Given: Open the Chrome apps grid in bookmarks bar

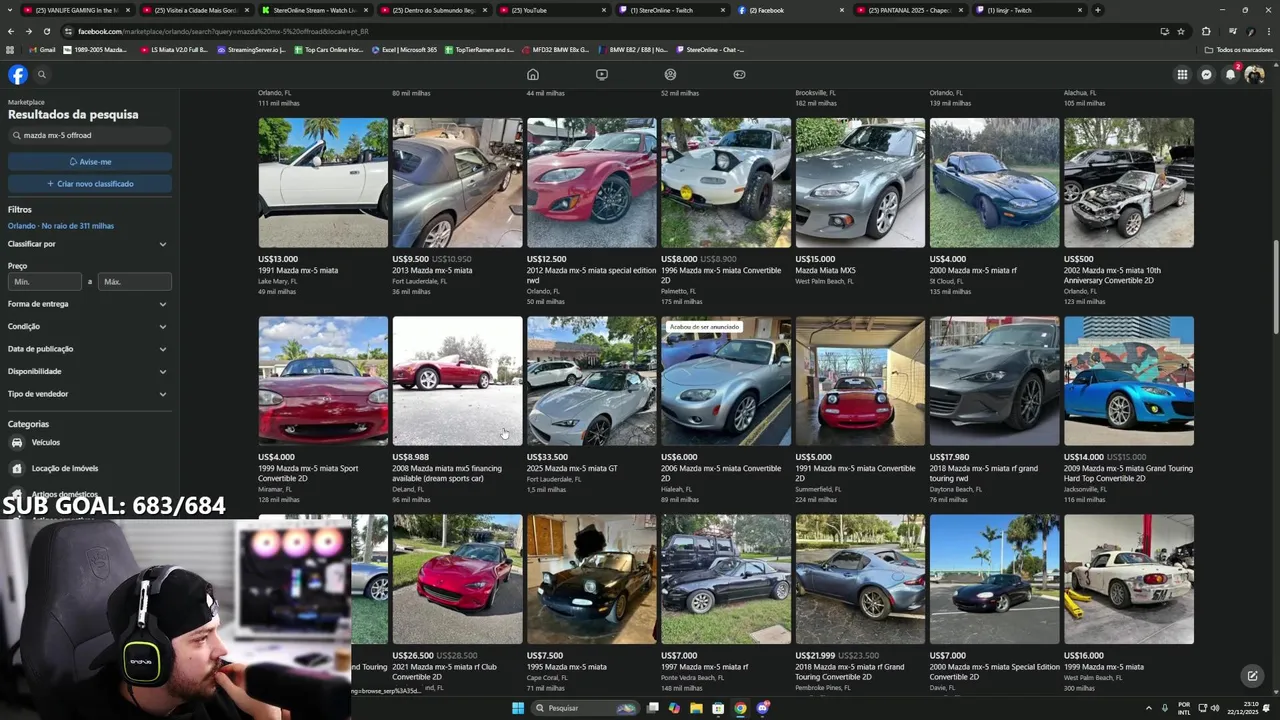Looking at the screenshot, I should point(11,49).
